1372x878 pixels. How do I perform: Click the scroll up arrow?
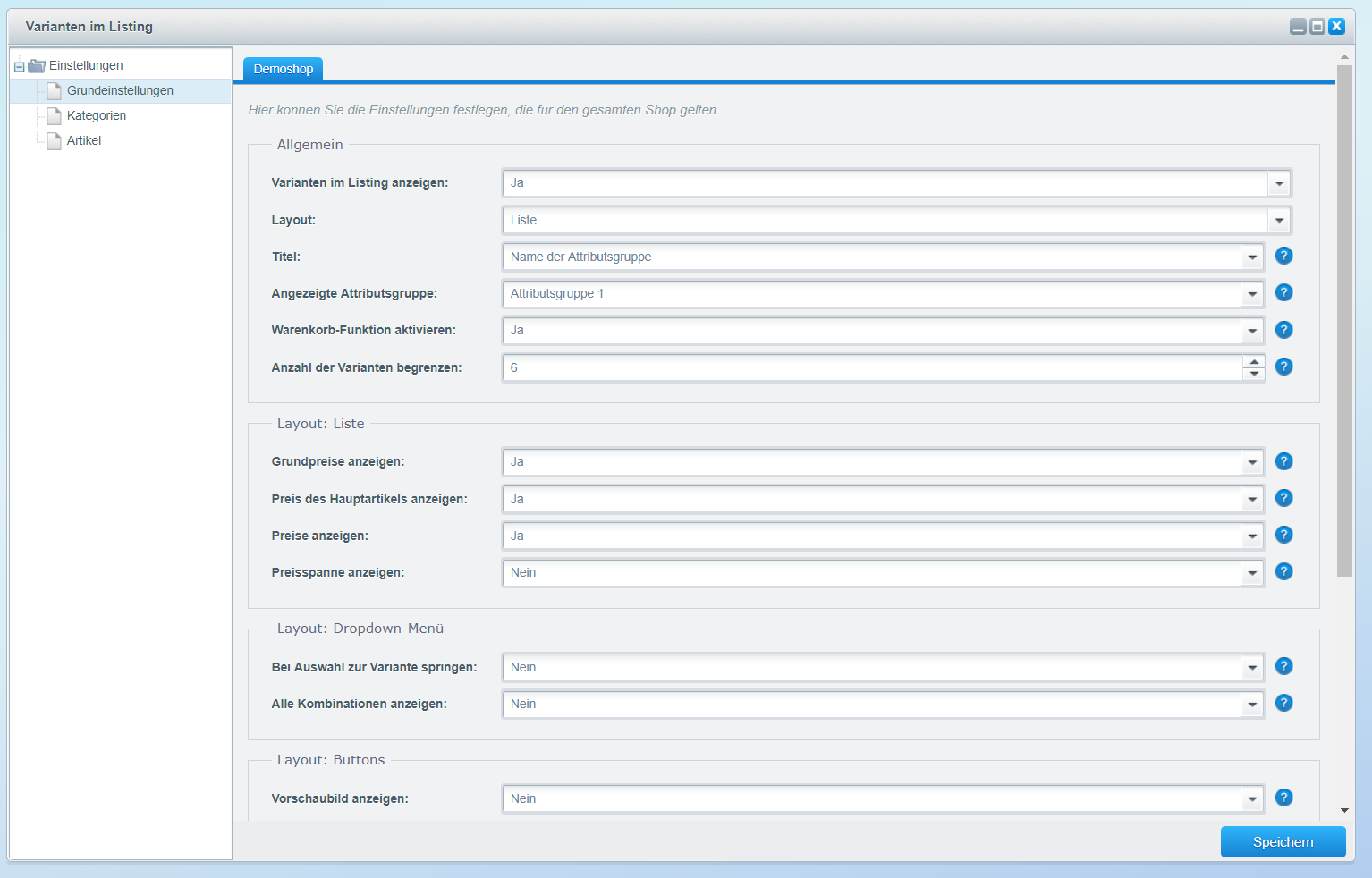[1344, 56]
